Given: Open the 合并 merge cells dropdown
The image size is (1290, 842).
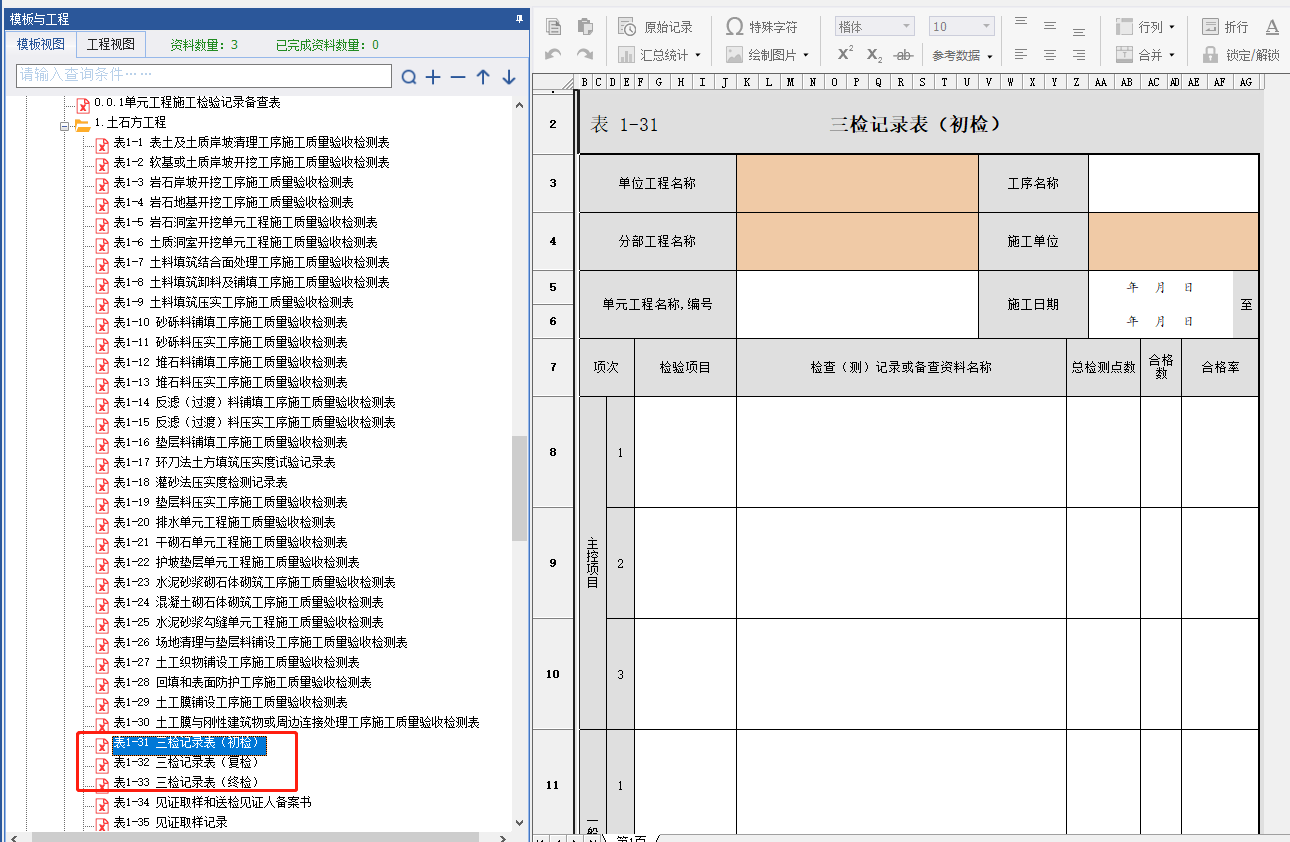Looking at the screenshot, I should pos(1146,55).
